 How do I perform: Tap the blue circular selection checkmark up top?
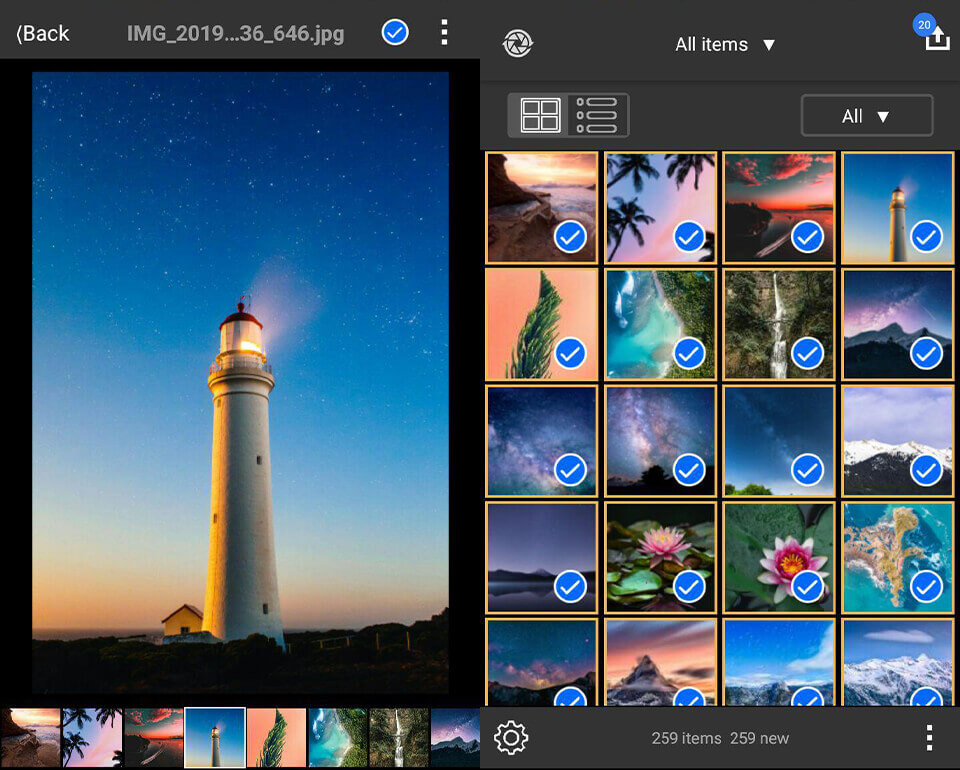[x=394, y=32]
